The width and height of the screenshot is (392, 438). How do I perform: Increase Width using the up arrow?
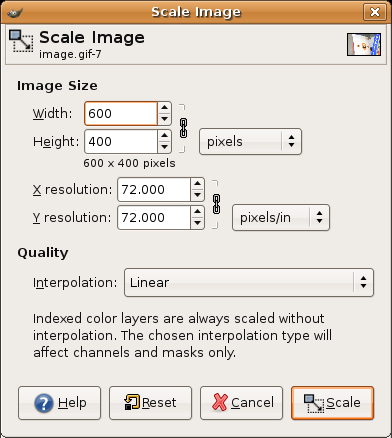(164, 108)
